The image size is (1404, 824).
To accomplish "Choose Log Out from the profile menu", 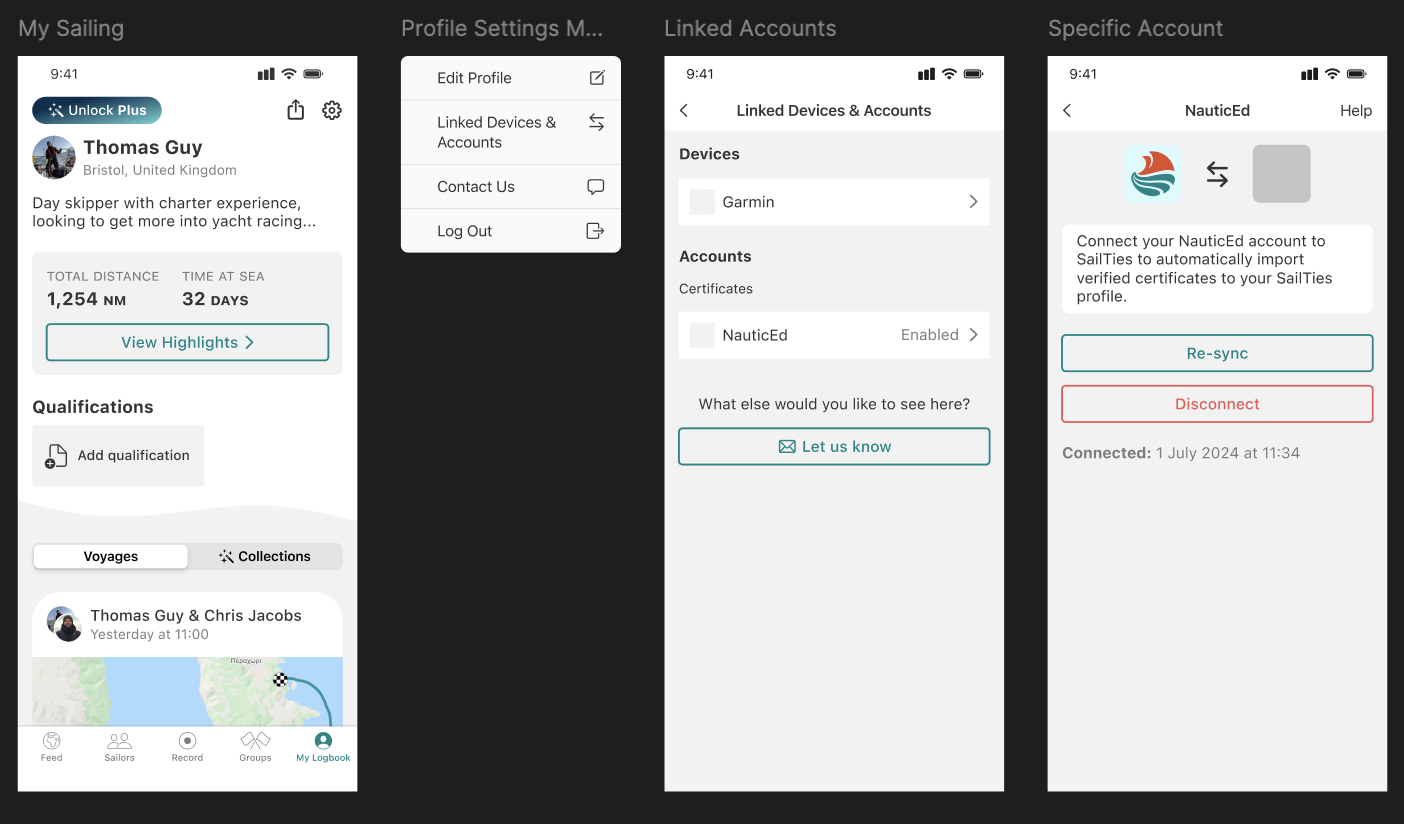I will (x=510, y=231).
